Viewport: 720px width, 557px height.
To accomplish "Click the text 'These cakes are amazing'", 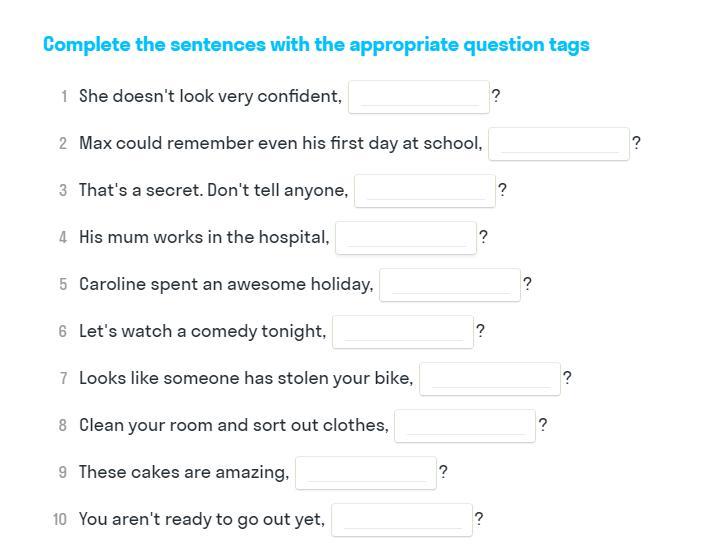I will (184, 473).
